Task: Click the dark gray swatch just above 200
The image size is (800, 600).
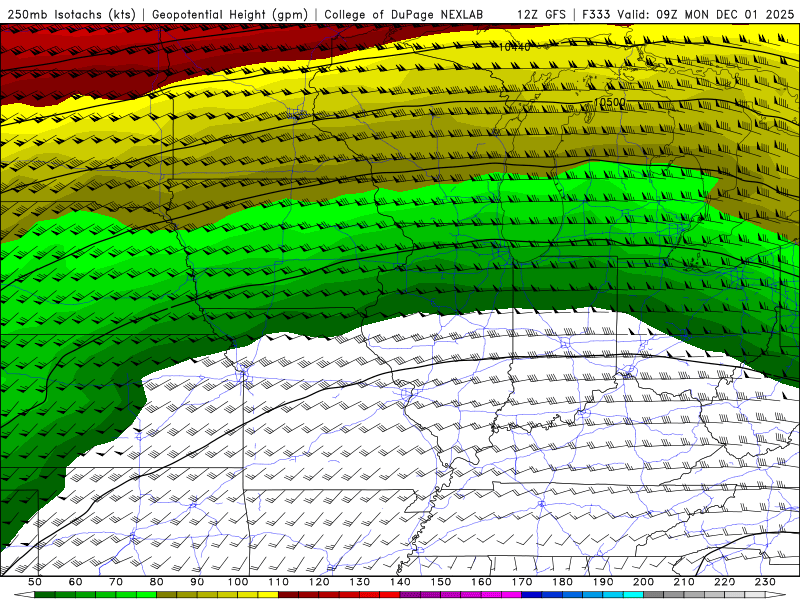Action: tap(654, 595)
